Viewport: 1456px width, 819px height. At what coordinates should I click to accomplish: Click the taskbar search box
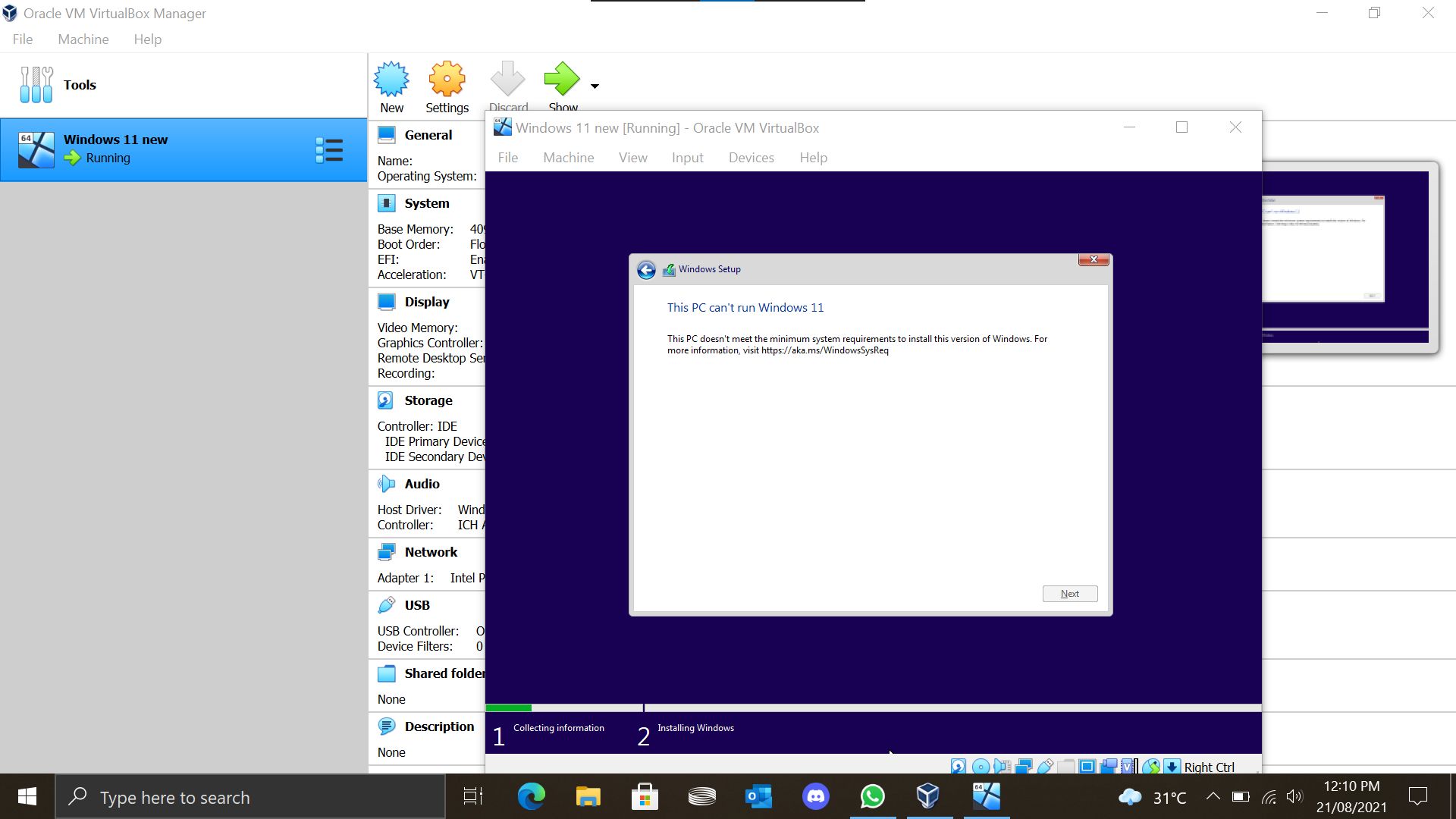pyautogui.click(x=250, y=797)
